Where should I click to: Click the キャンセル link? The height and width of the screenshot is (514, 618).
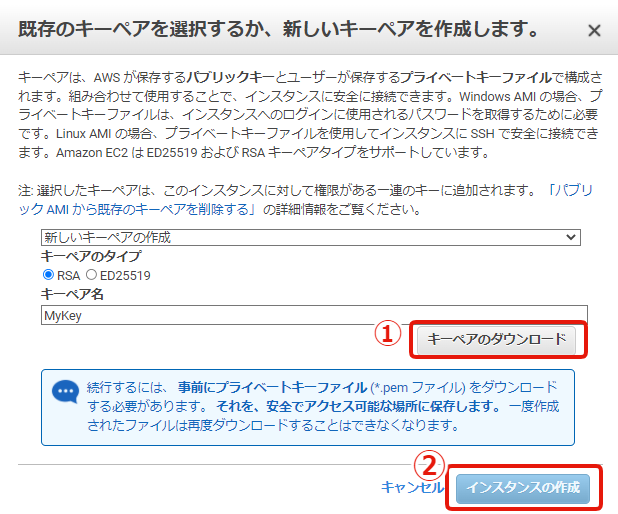click(x=412, y=488)
